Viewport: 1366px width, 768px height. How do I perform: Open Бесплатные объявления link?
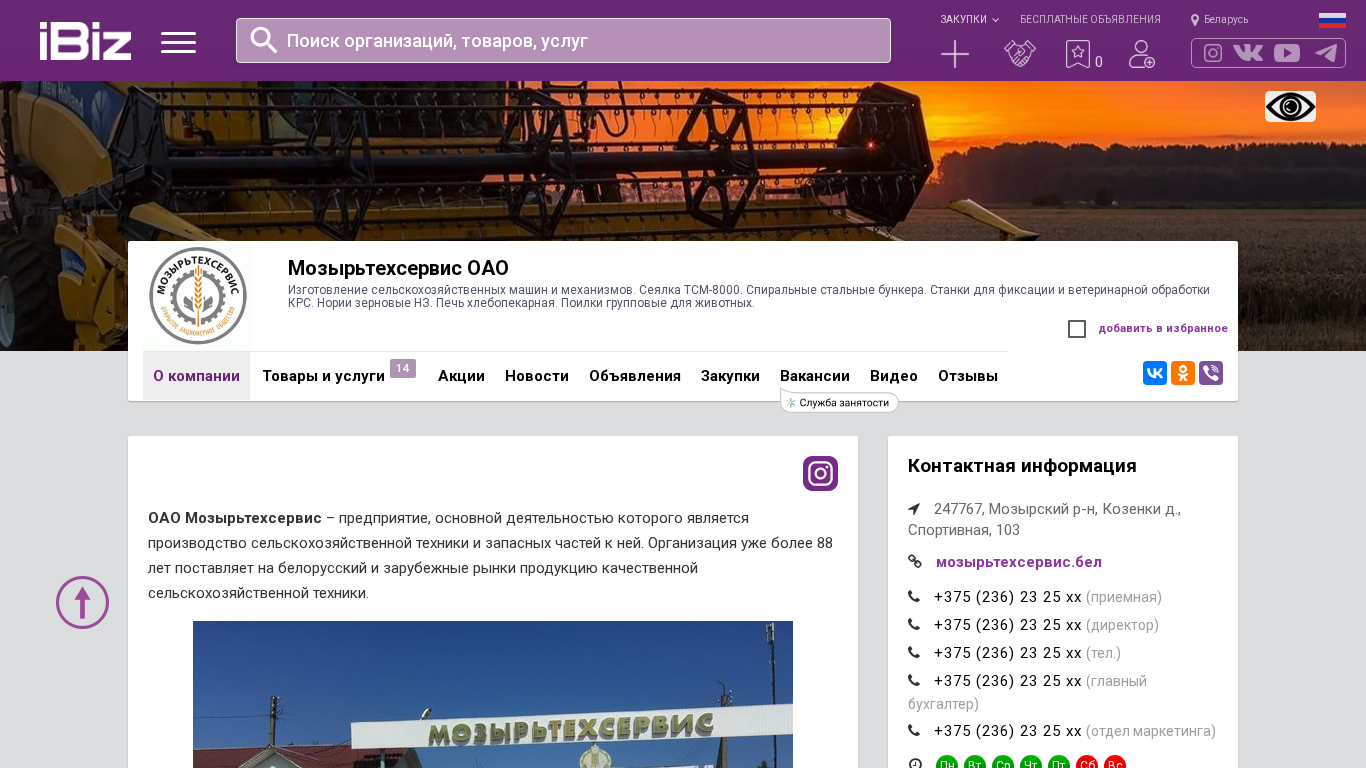point(1090,20)
